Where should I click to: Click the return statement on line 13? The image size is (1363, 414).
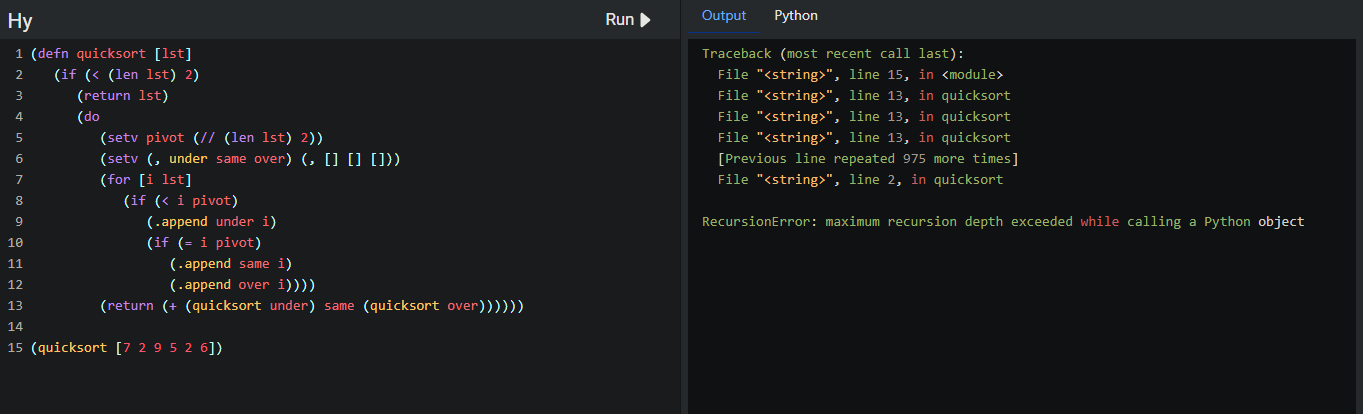[x=312, y=306]
